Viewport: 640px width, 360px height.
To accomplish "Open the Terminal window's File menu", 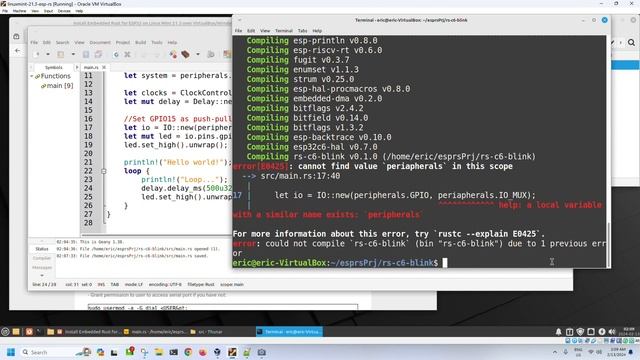I will [238, 31].
